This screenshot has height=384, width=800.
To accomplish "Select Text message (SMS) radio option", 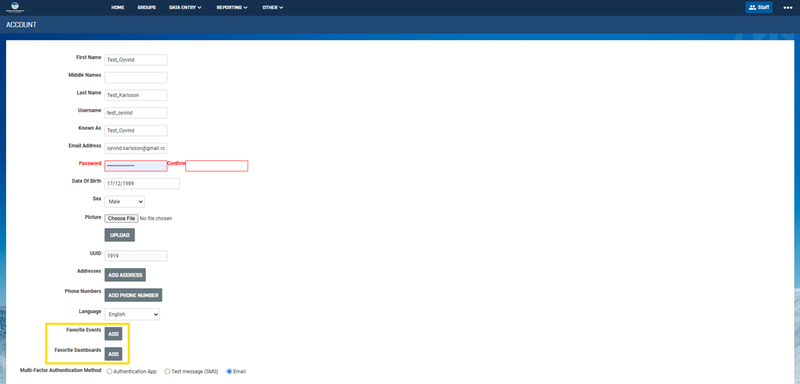I will (x=167, y=371).
